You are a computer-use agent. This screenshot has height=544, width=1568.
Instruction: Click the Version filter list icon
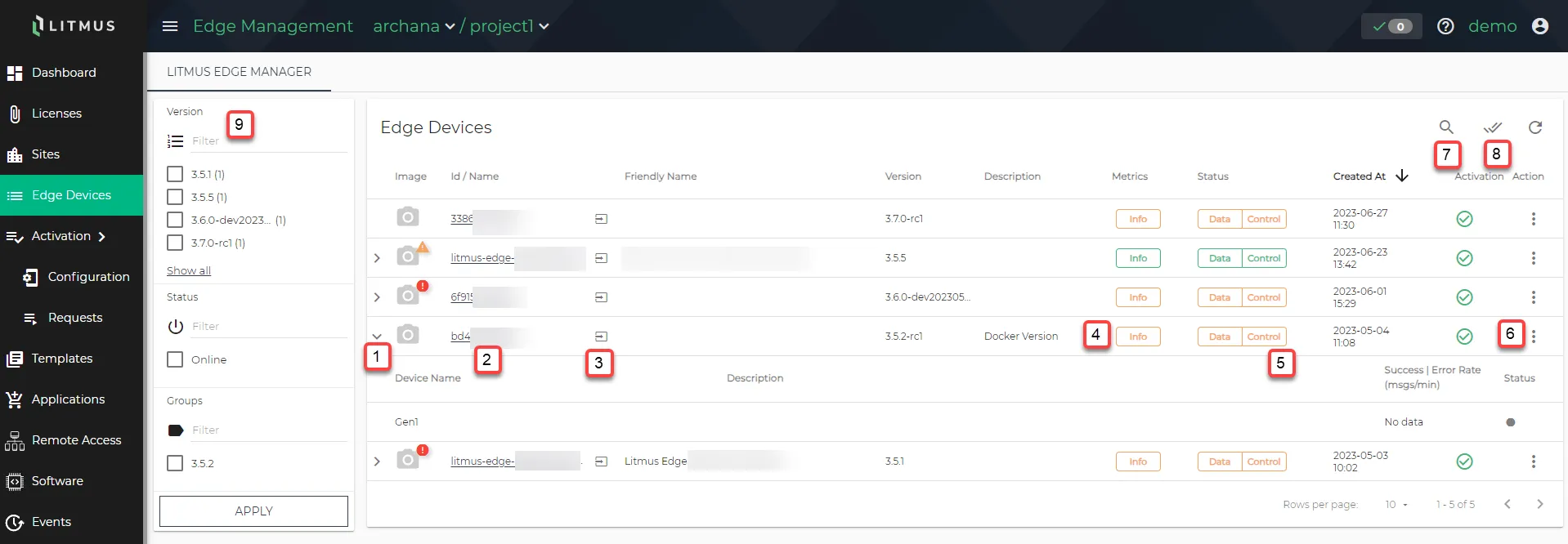point(175,141)
